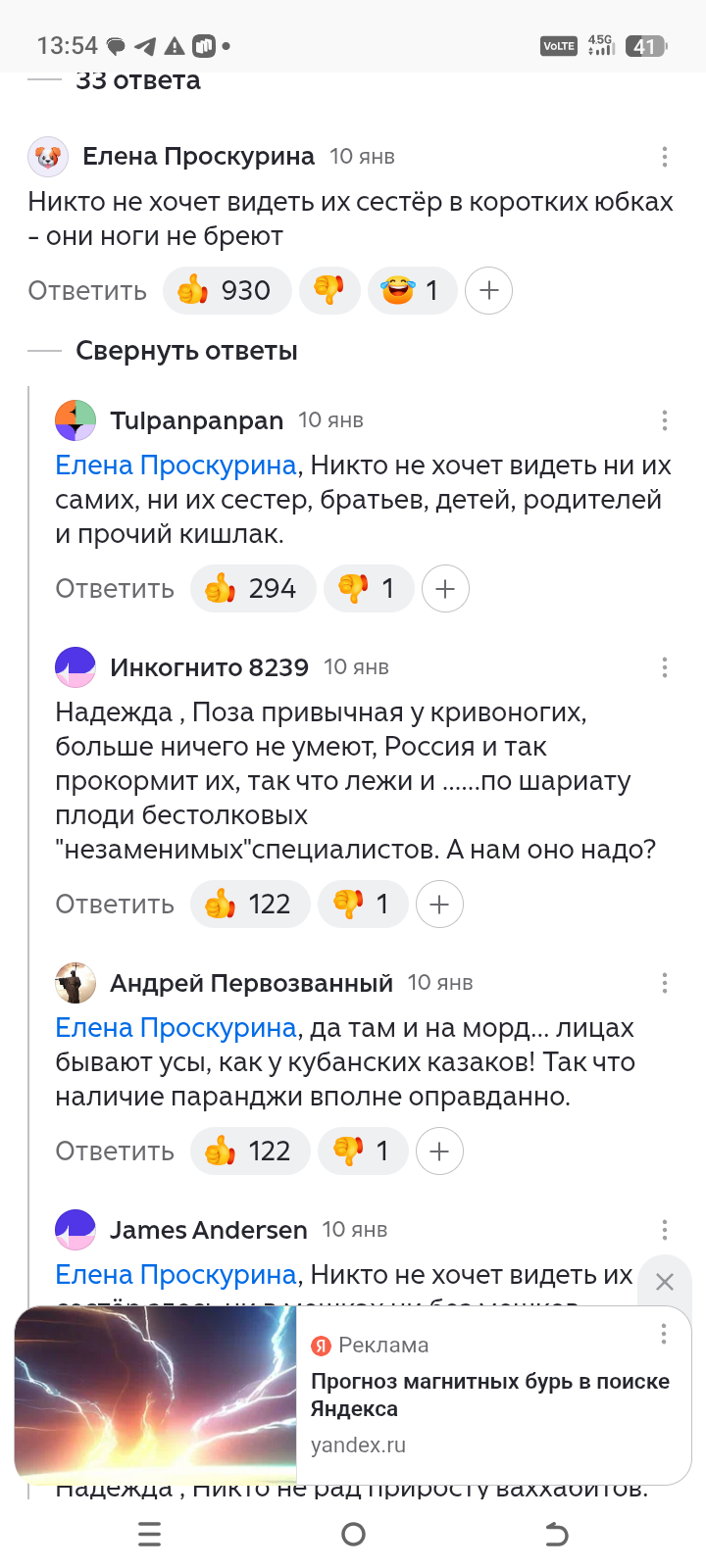The height and width of the screenshot is (1568, 706).
Task: Like Елена Проскурина's comment with 930 thumbs-up
Action: click(x=227, y=291)
